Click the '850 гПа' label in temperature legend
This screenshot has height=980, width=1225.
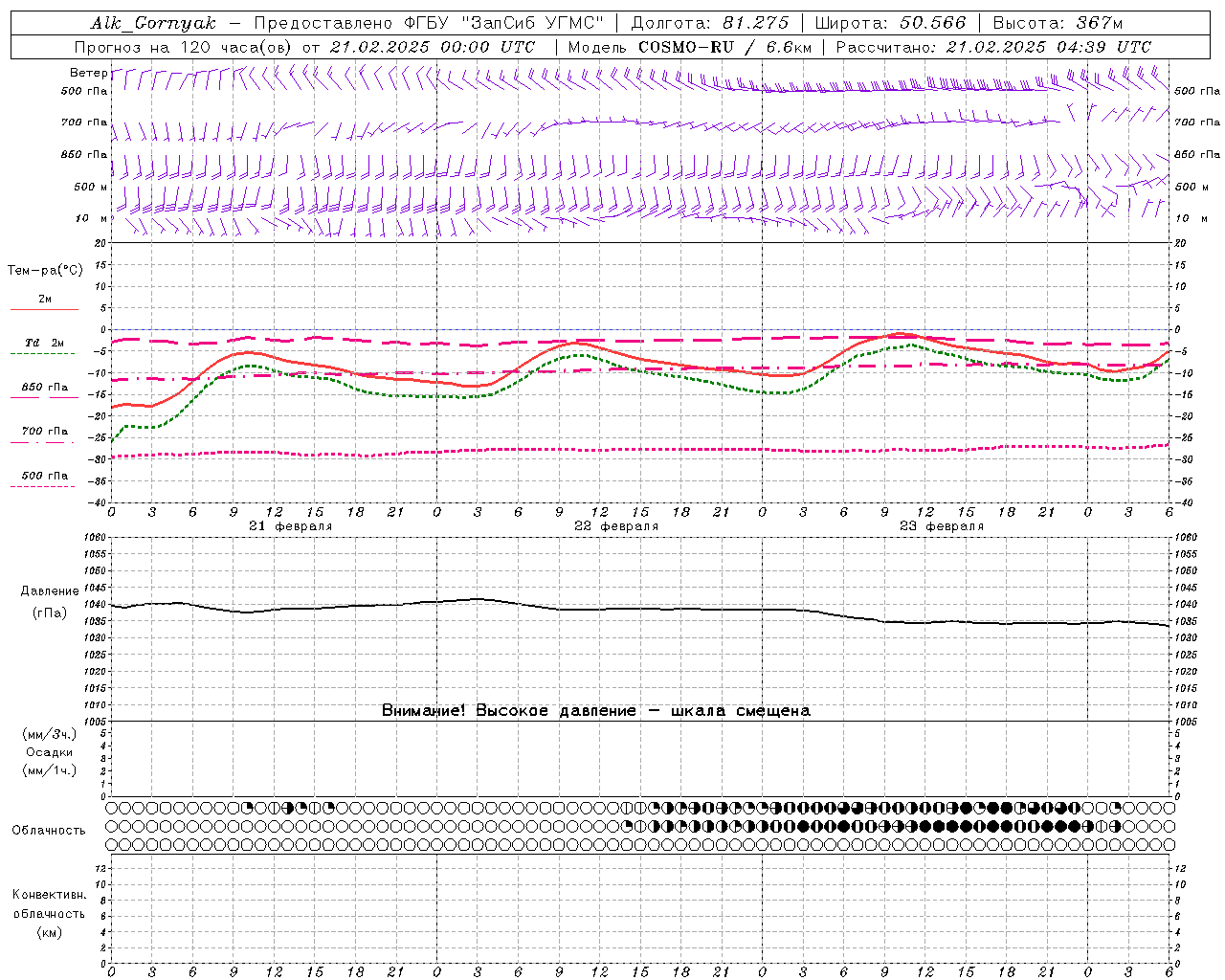coord(45,388)
